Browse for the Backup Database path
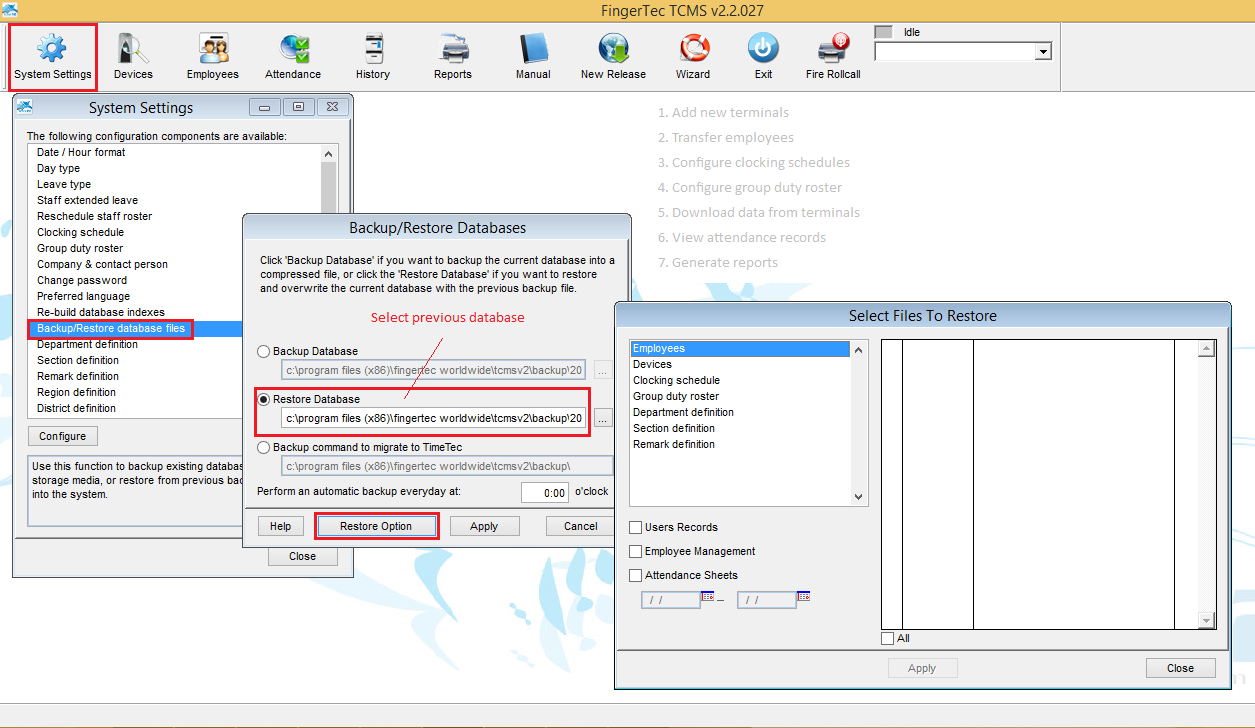Viewport: 1255px width, 728px height. click(x=602, y=370)
